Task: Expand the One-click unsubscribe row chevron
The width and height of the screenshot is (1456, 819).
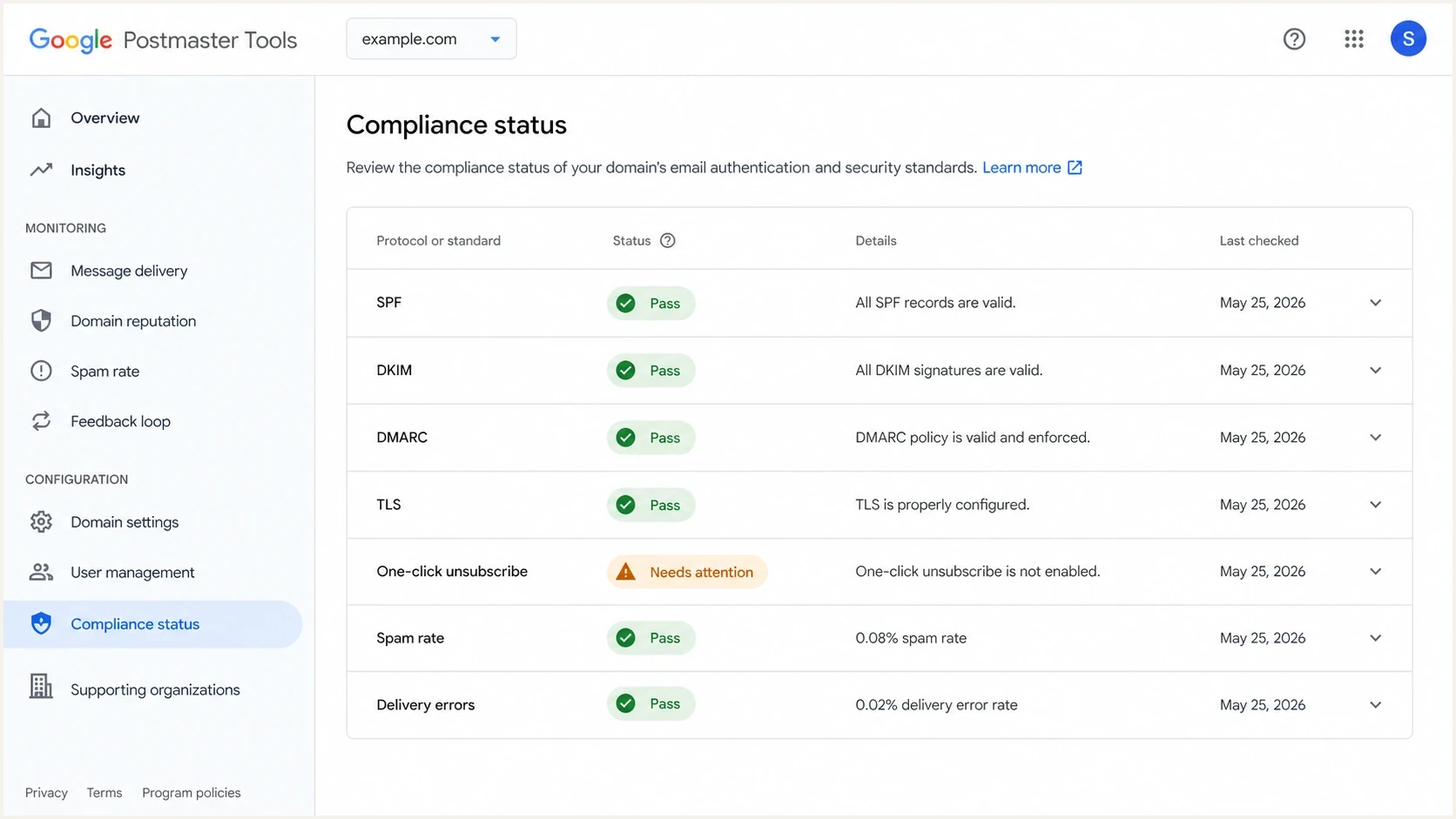Action: 1375,572
